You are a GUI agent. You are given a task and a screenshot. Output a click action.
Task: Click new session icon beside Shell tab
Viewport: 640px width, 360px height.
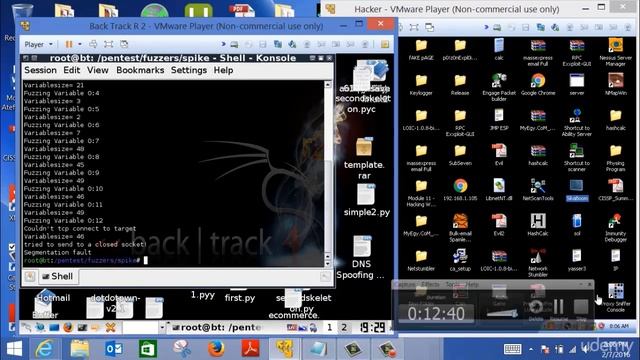(x=30, y=276)
